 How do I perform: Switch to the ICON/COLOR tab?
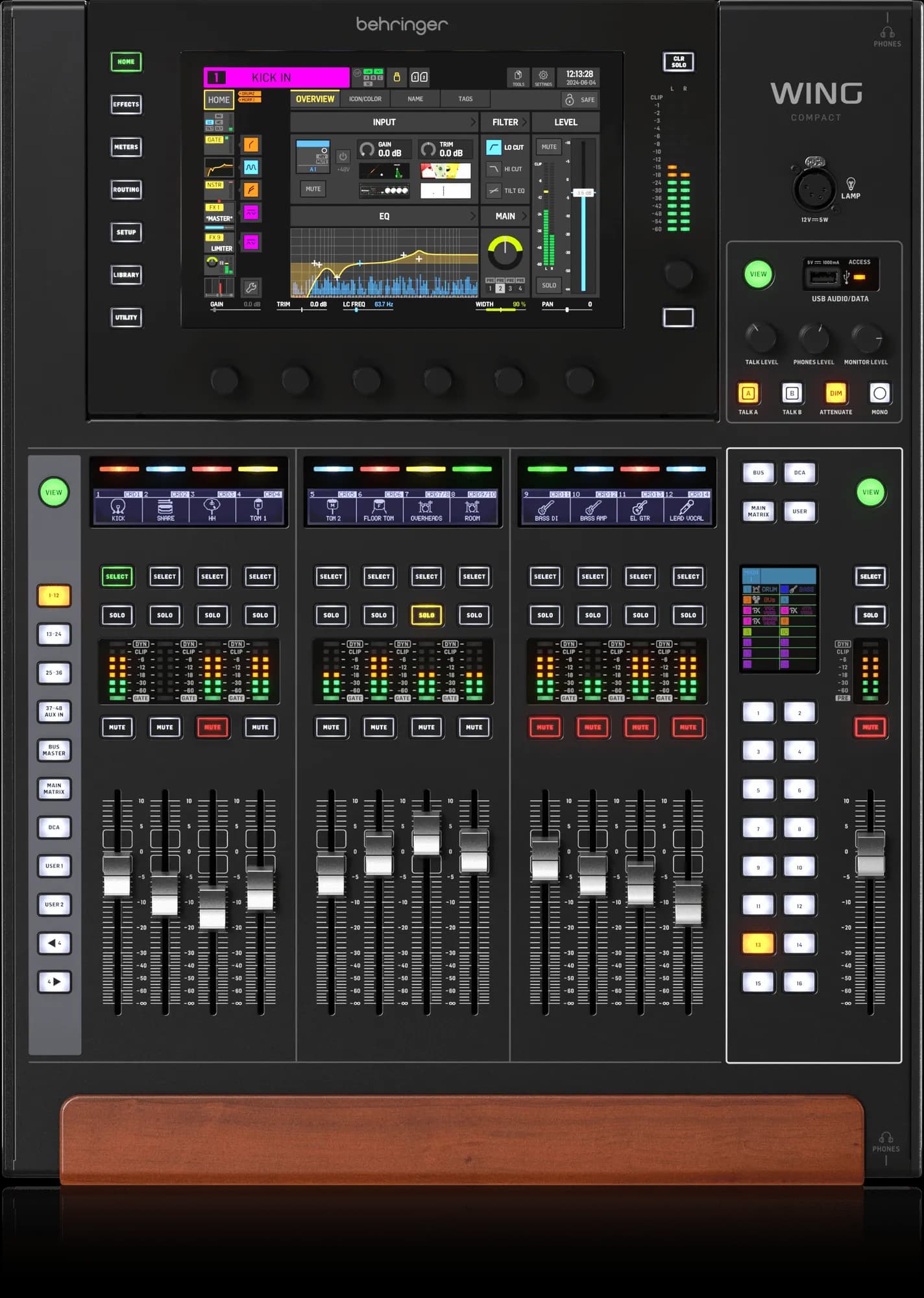click(x=365, y=99)
